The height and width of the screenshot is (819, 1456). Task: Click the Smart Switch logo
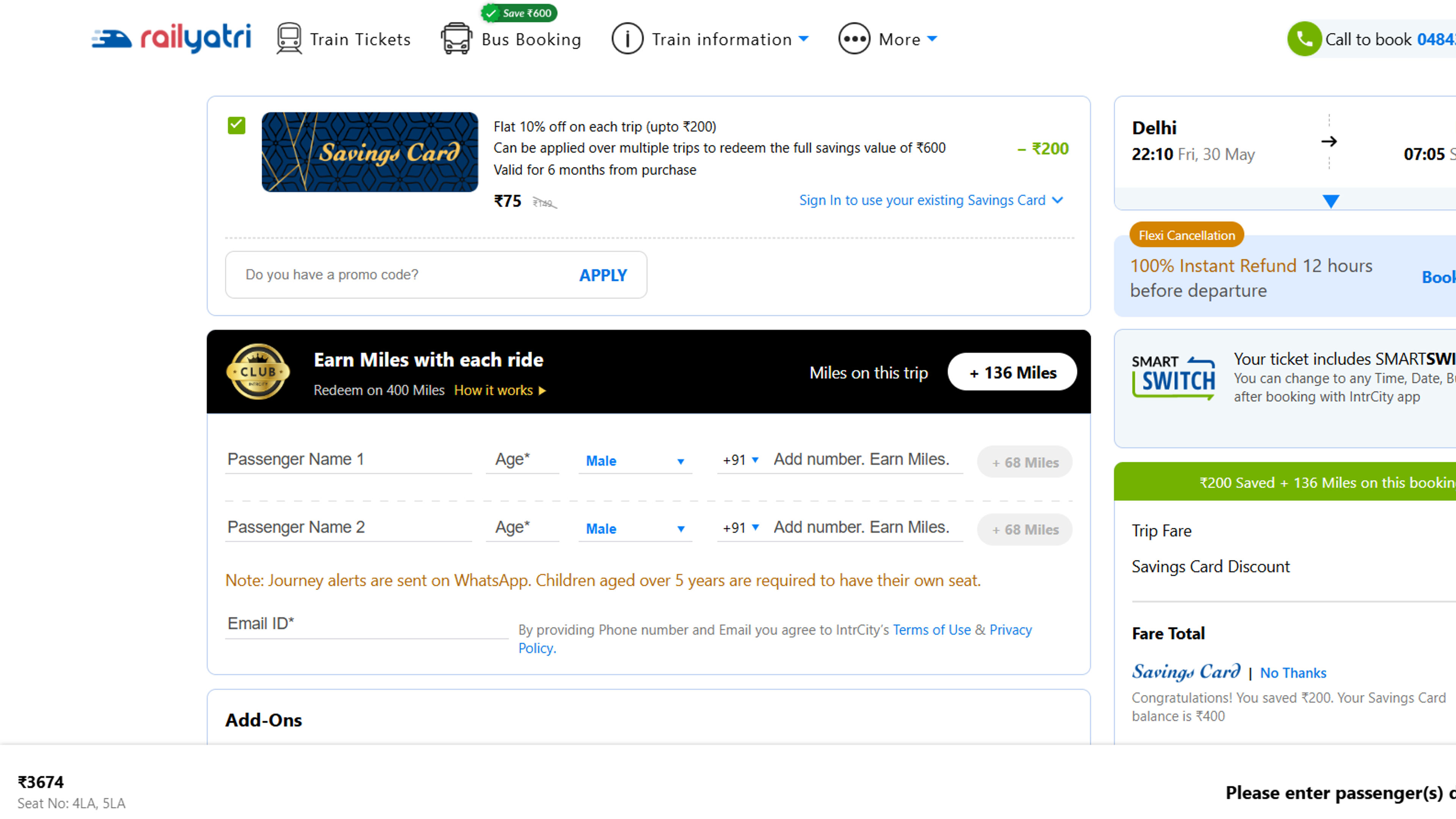[1173, 378]
